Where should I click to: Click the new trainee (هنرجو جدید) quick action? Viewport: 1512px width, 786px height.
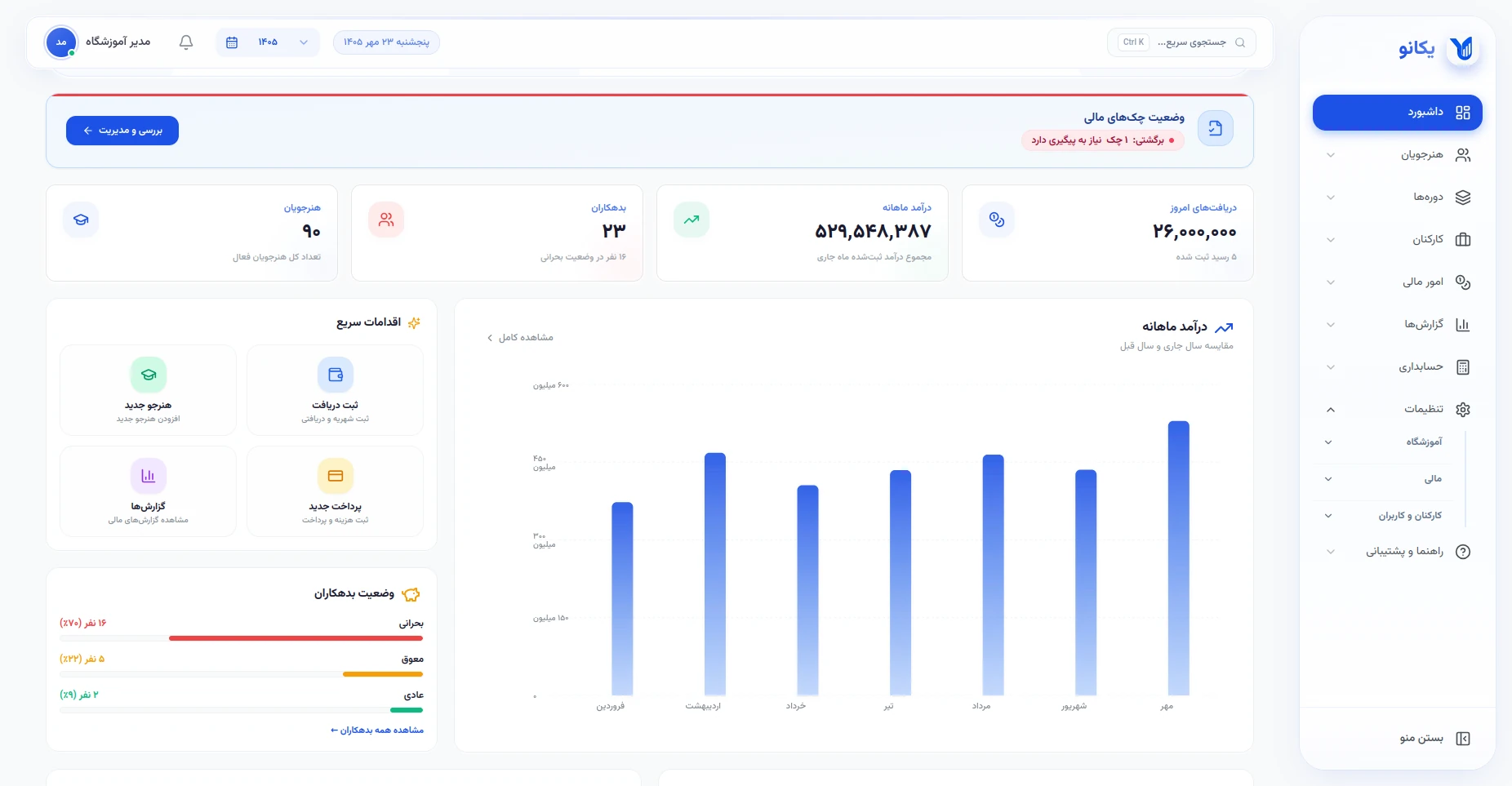click(148, 390)
